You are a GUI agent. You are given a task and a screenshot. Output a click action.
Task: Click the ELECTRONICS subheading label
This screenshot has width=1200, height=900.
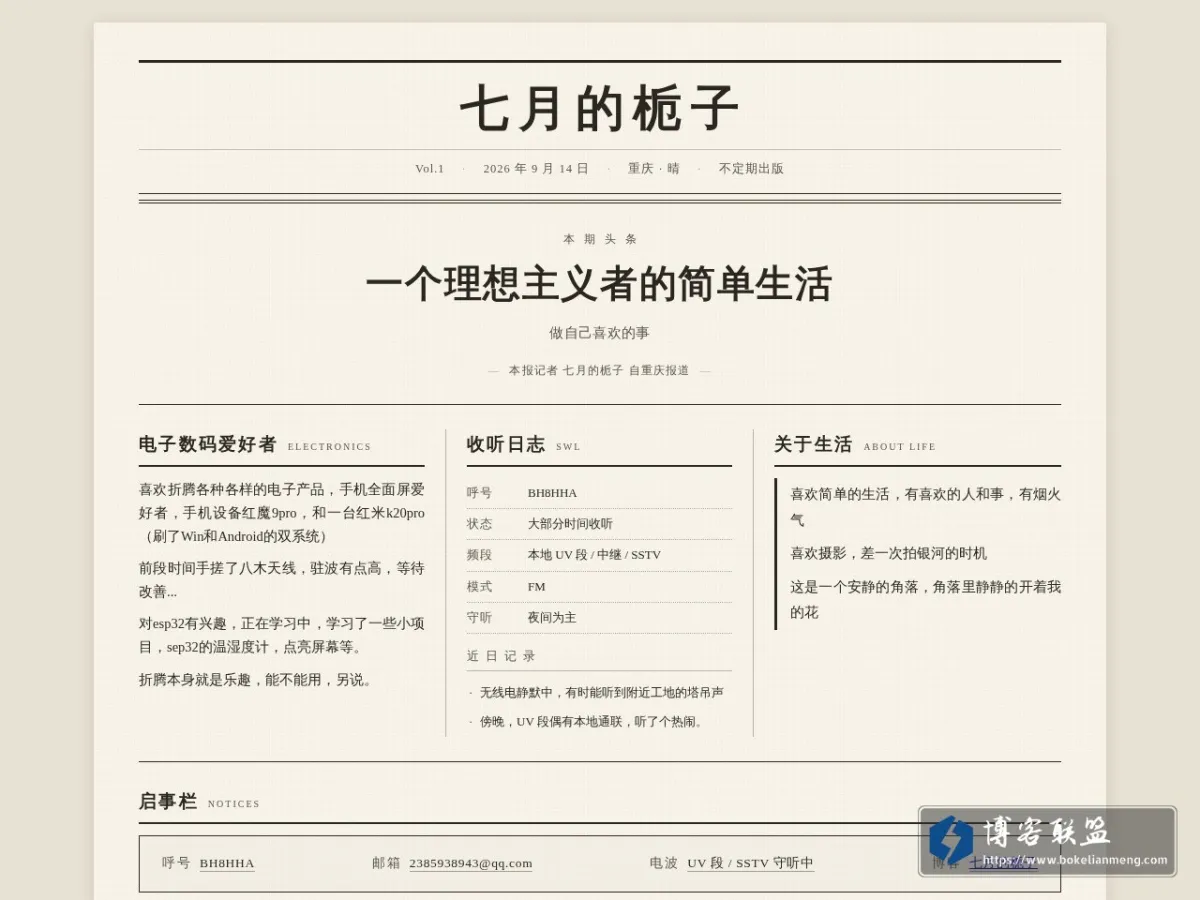329,447
